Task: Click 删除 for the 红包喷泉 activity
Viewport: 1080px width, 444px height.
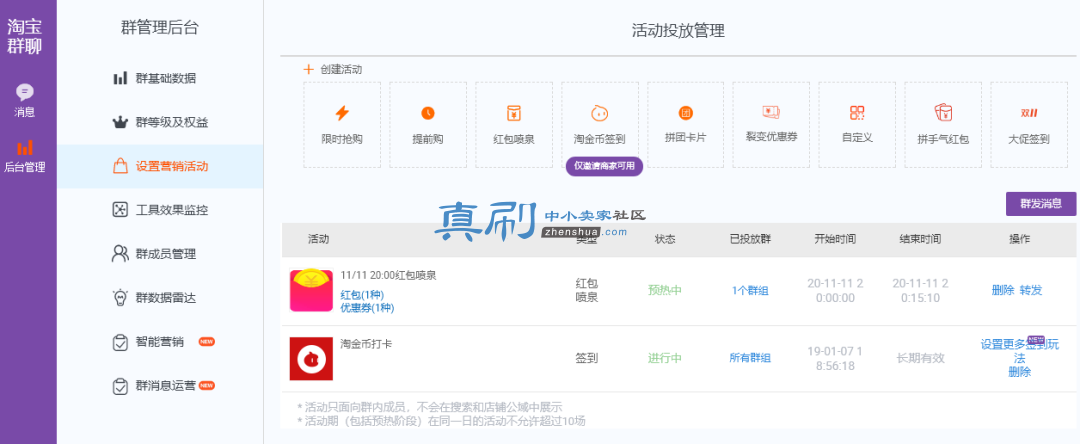Action: click(x=1003, y=290)
